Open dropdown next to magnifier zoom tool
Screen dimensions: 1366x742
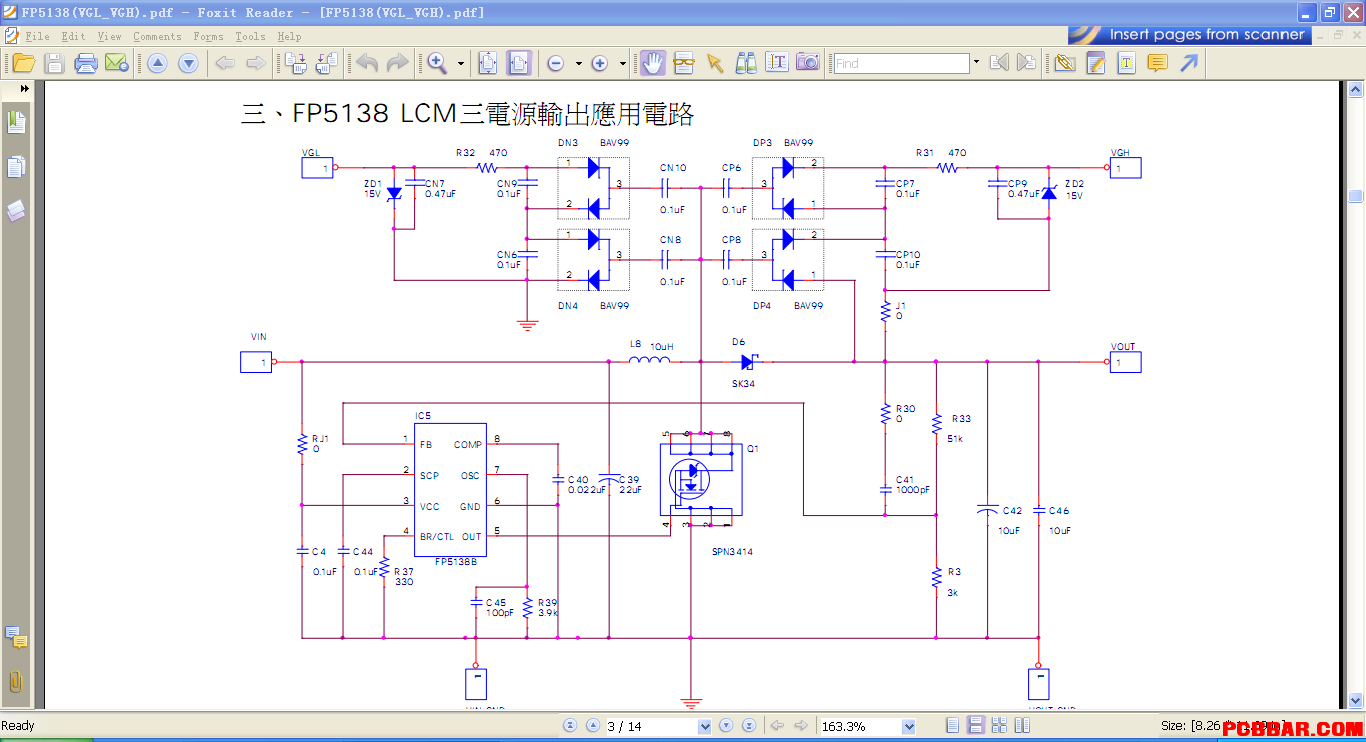461,63
